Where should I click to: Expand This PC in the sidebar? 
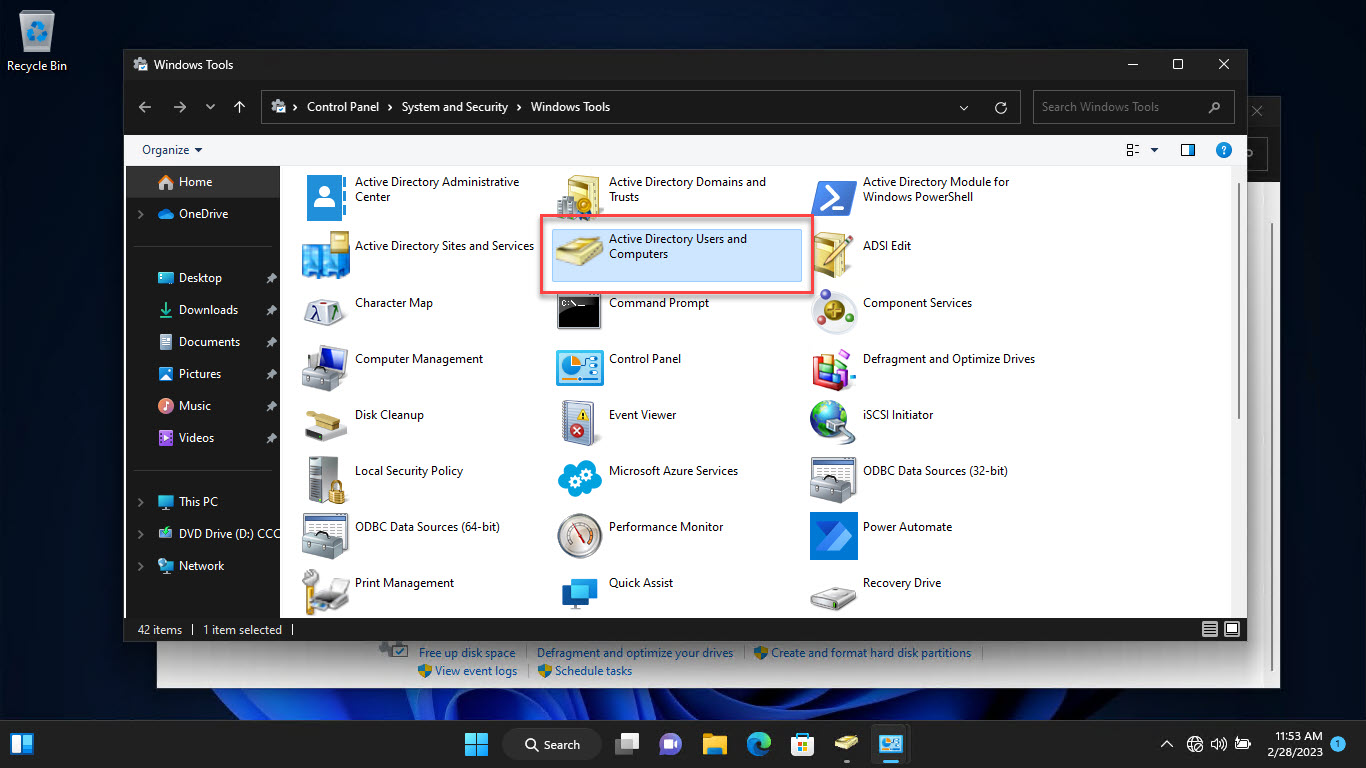tap(142, 501)
